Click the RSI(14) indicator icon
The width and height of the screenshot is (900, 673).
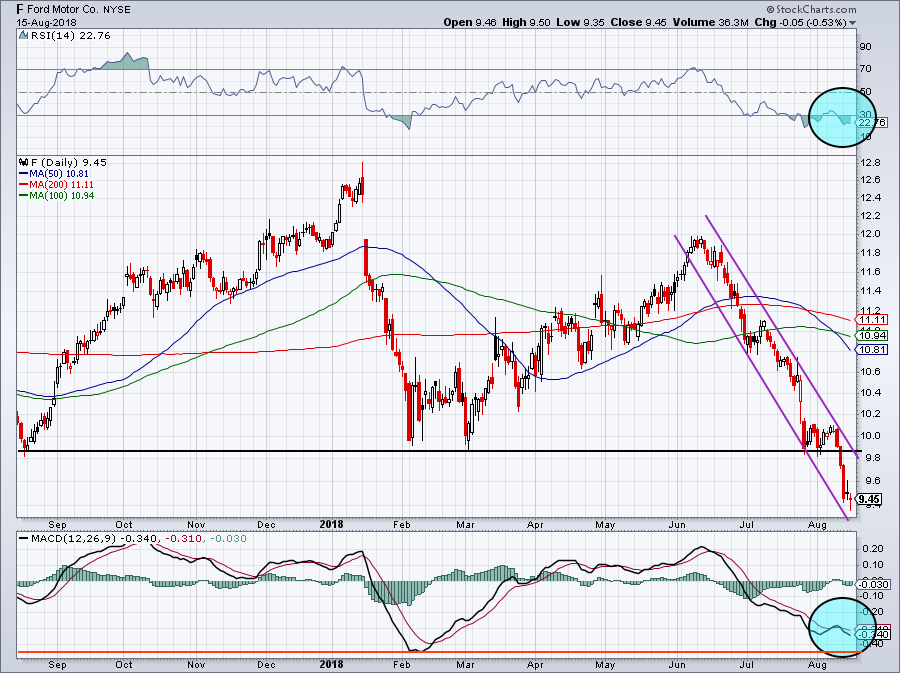tap(23, 36)
